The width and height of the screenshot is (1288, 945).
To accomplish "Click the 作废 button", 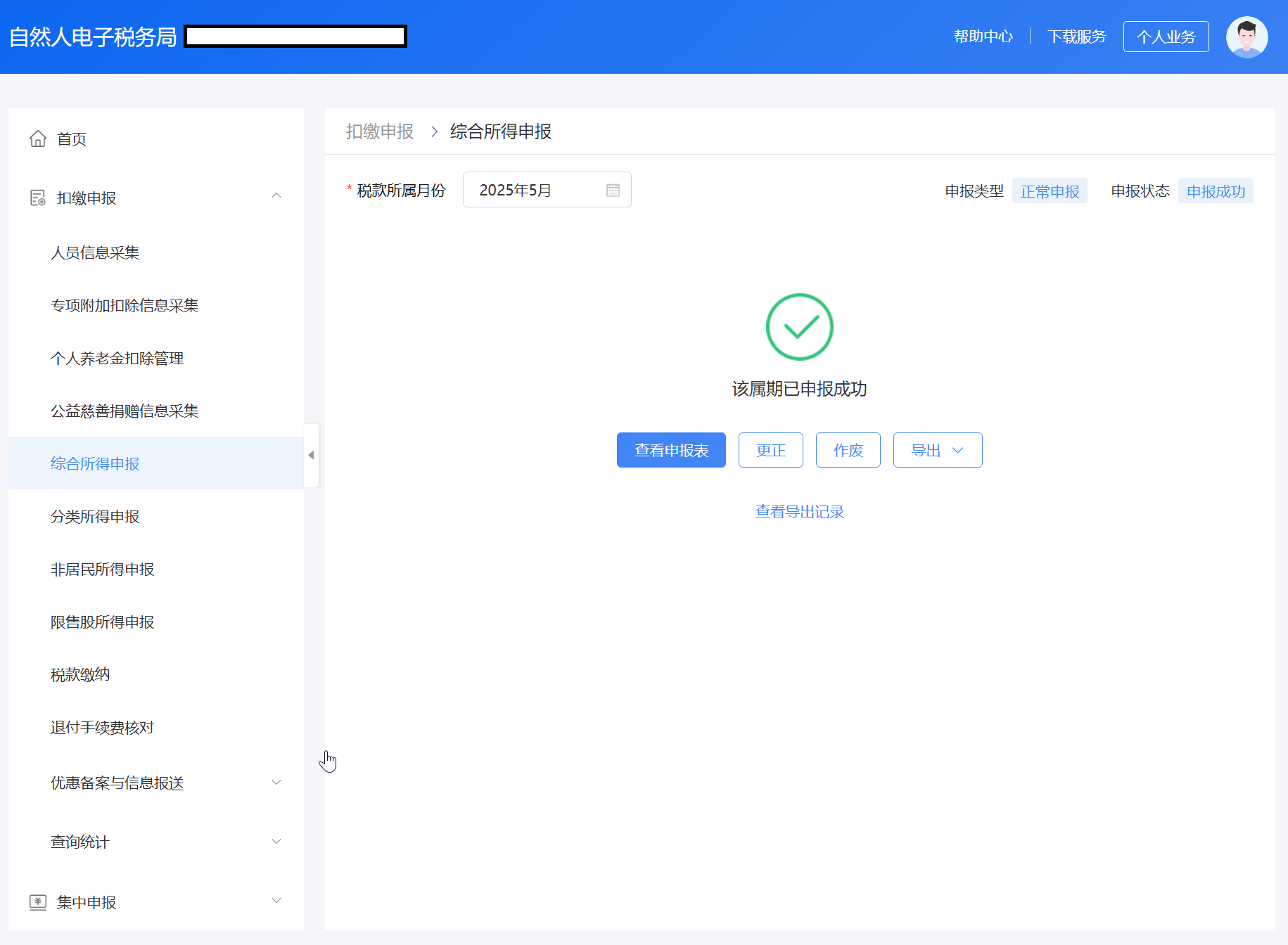I will click(848, 450).
